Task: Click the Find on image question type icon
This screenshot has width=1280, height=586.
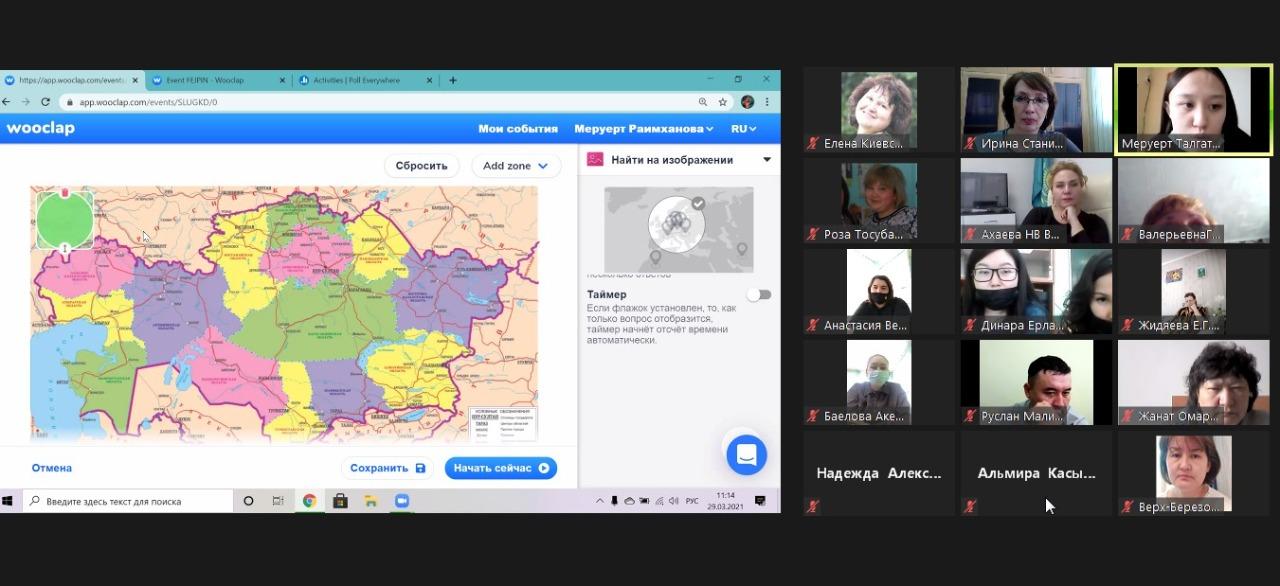Action: (x=595, y=159)
